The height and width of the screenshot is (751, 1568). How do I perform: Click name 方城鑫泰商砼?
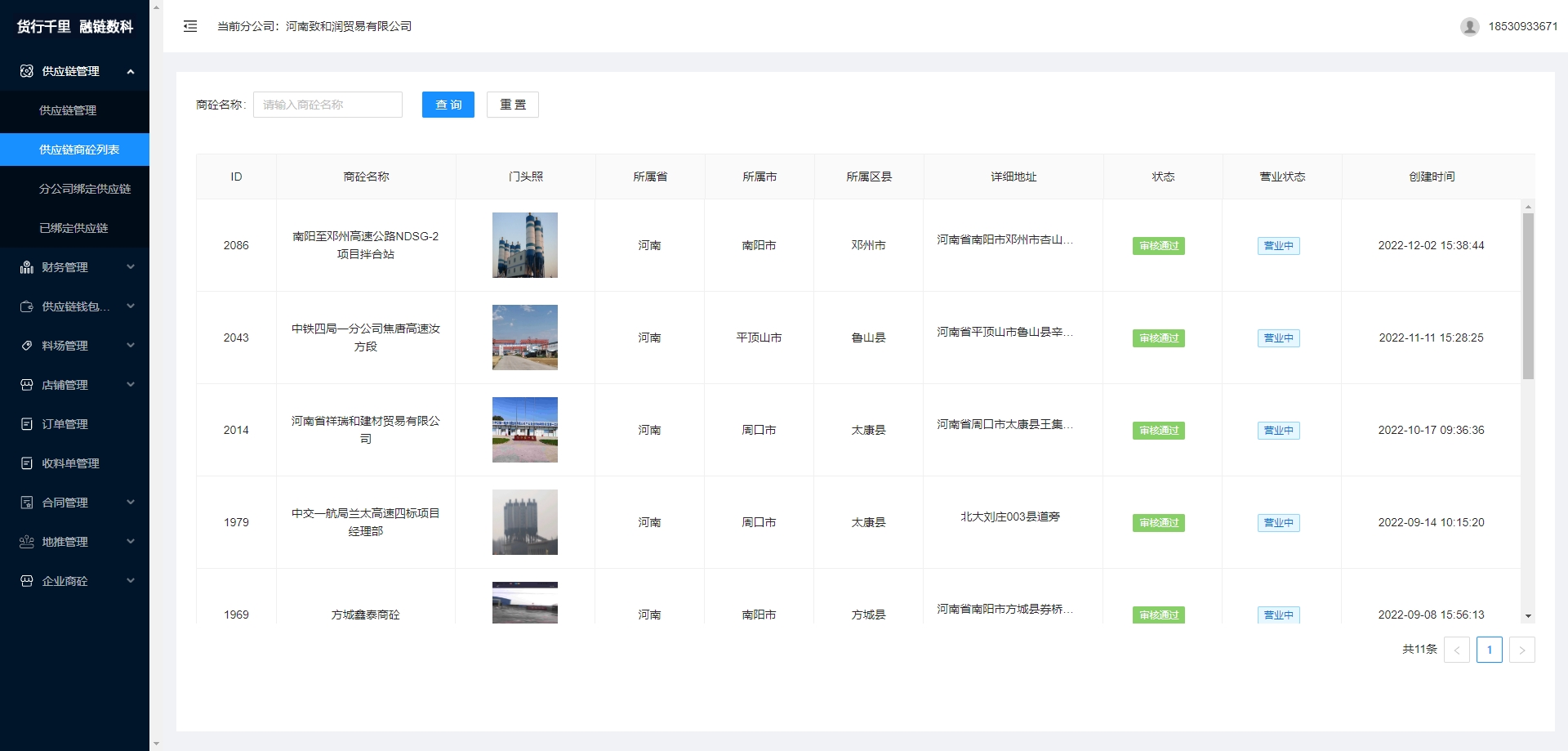click(366, 615)
